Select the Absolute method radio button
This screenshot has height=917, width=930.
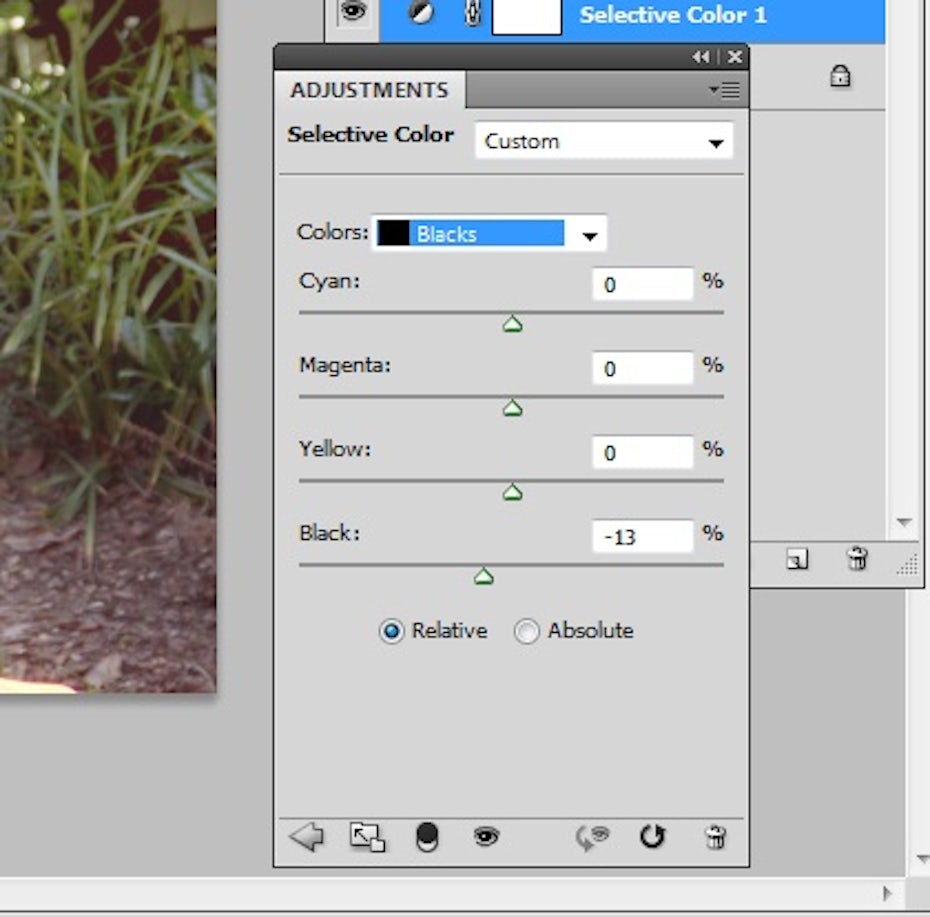point(527,631)
